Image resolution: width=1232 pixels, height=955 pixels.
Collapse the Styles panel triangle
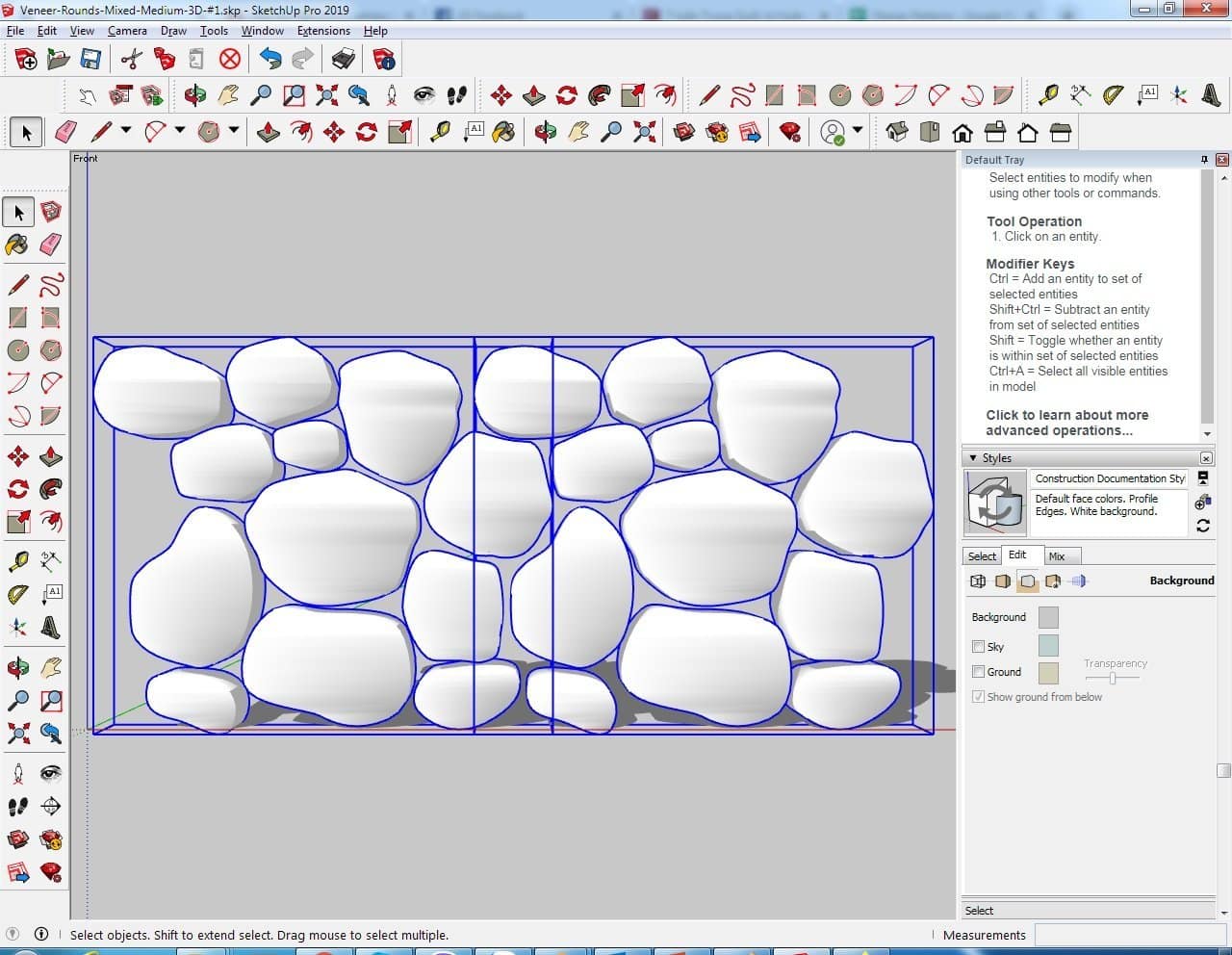point(973,458)
